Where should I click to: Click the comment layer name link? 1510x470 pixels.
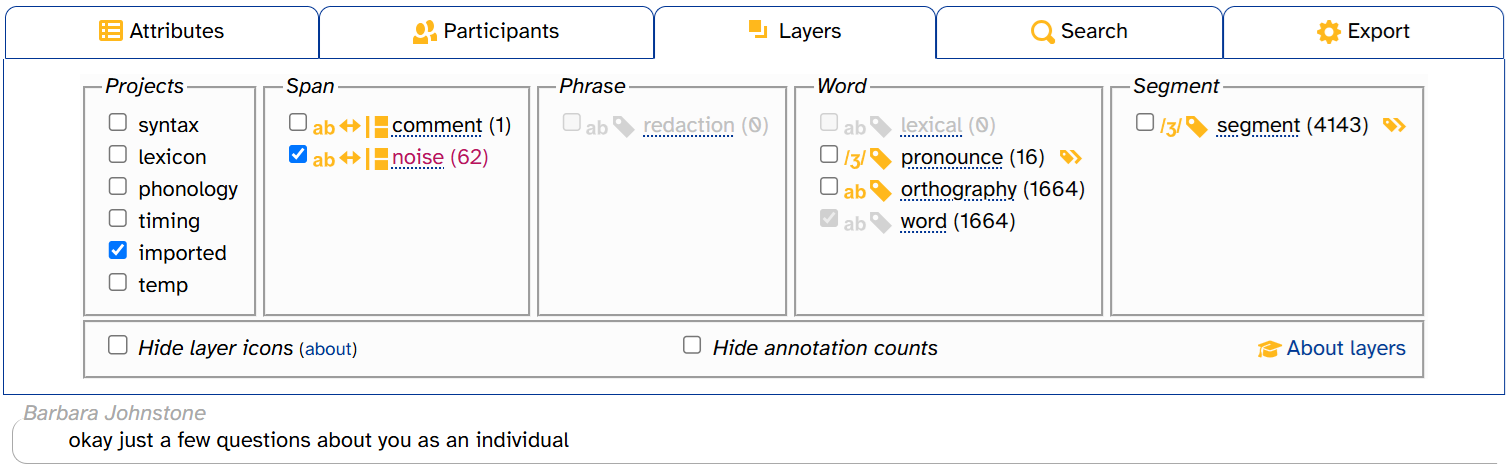tap(437, 125)
